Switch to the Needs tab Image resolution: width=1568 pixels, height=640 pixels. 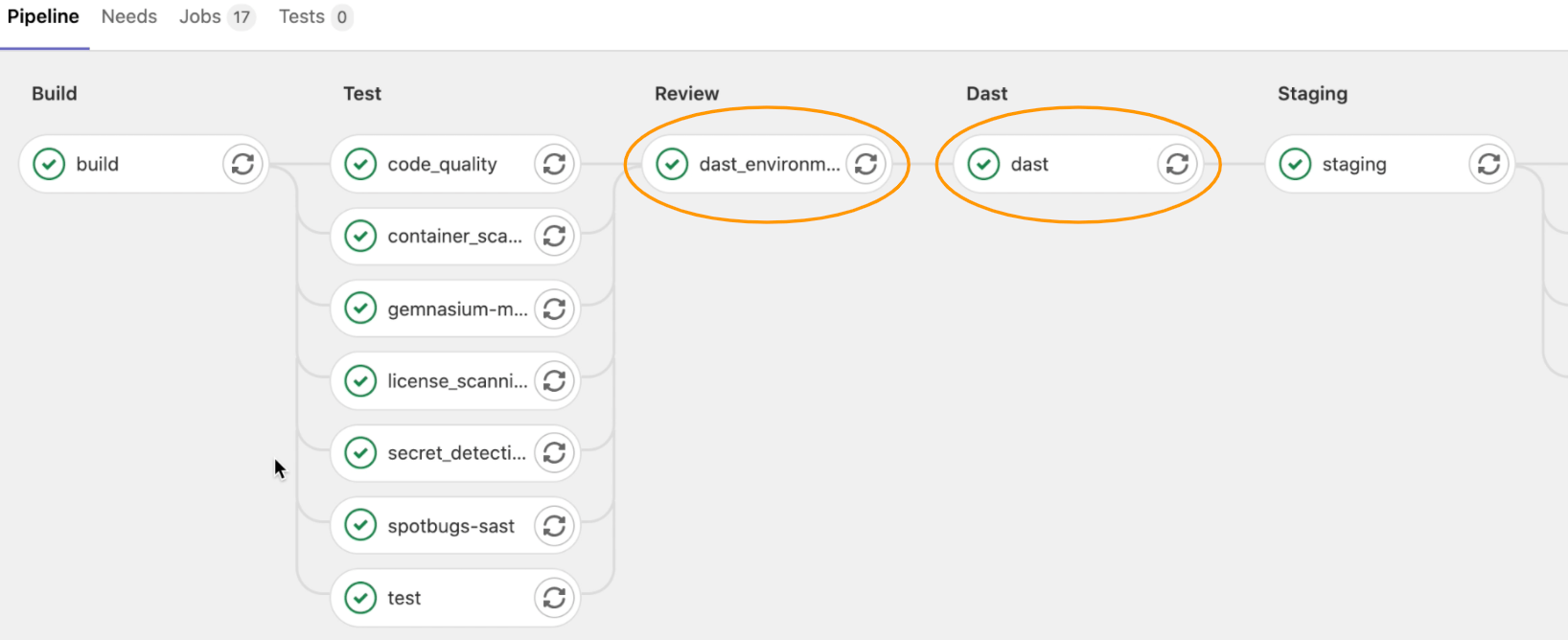coord(129,17)
